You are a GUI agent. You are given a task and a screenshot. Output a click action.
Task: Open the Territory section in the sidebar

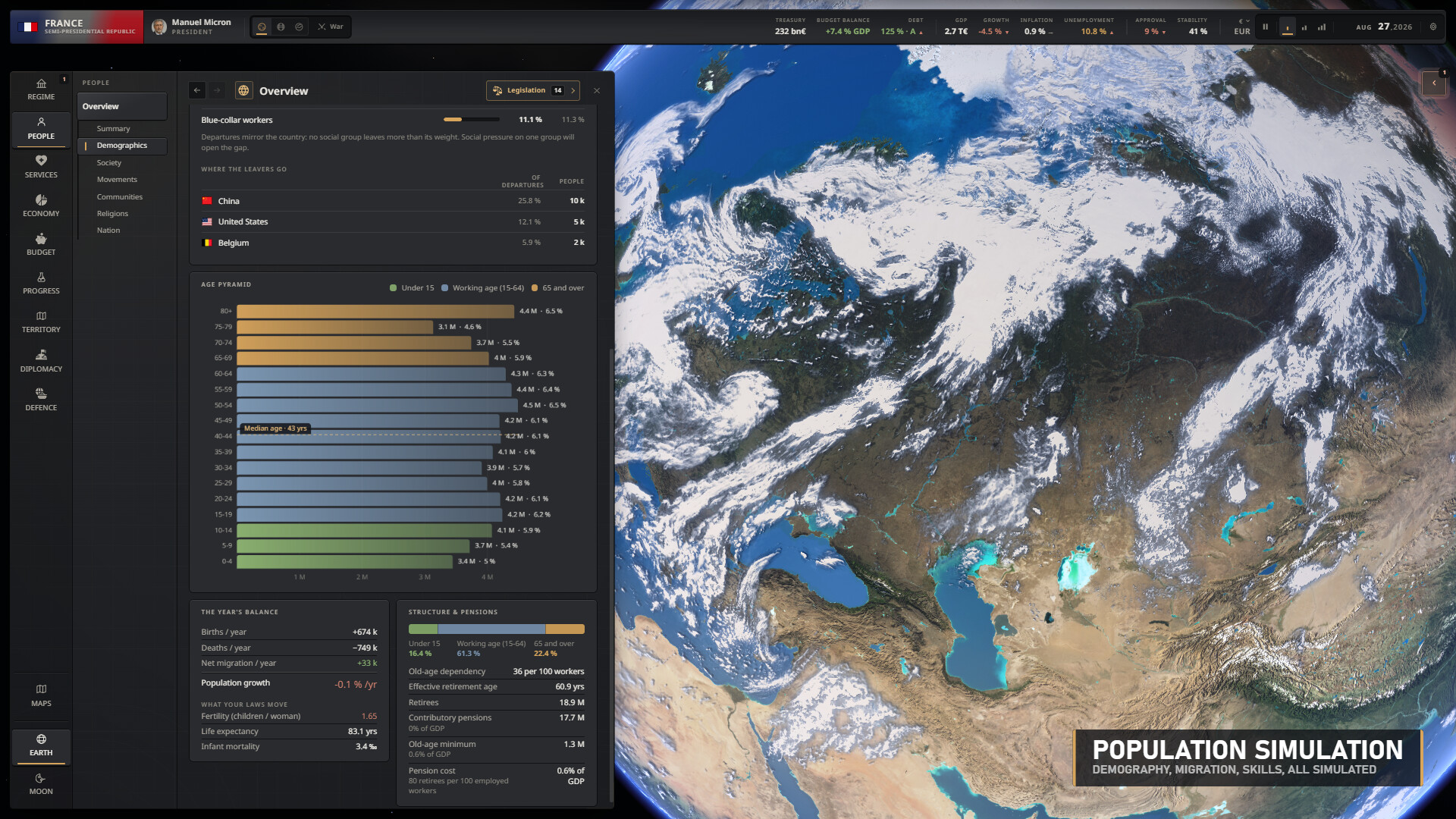pyautogui.click(x=41, y=322)
